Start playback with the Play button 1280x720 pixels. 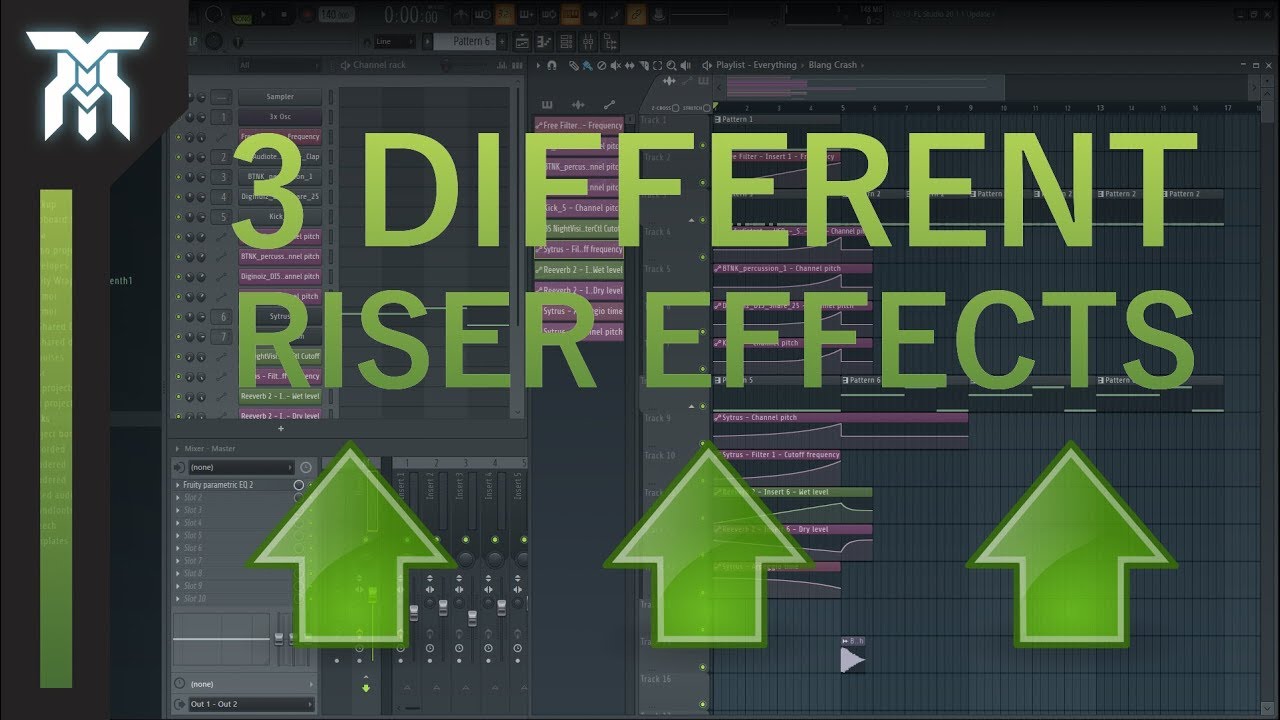click(x=264, y=14)
